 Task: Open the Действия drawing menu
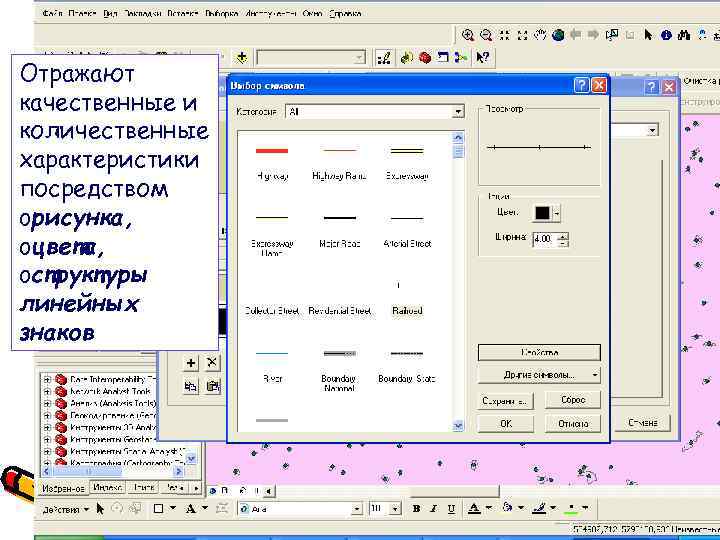pyautogui.click(x=65, y=509)
